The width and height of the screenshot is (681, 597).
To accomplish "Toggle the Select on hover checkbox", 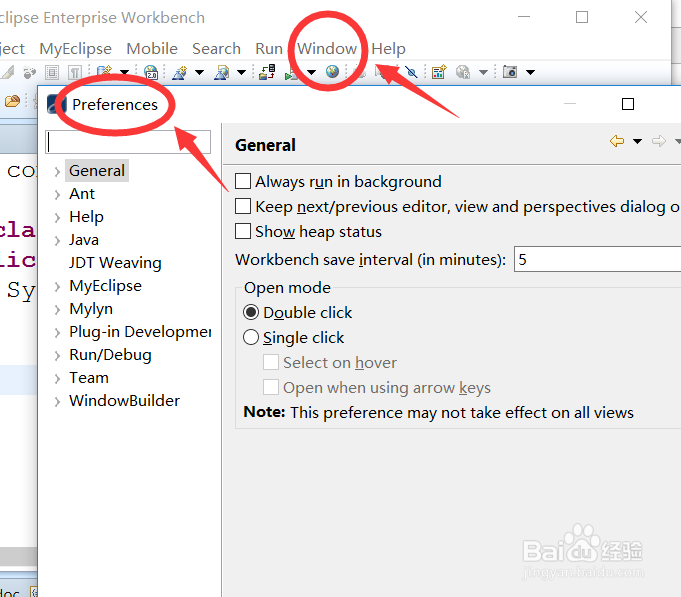I will pyautogui.click(x=271, y=362).
